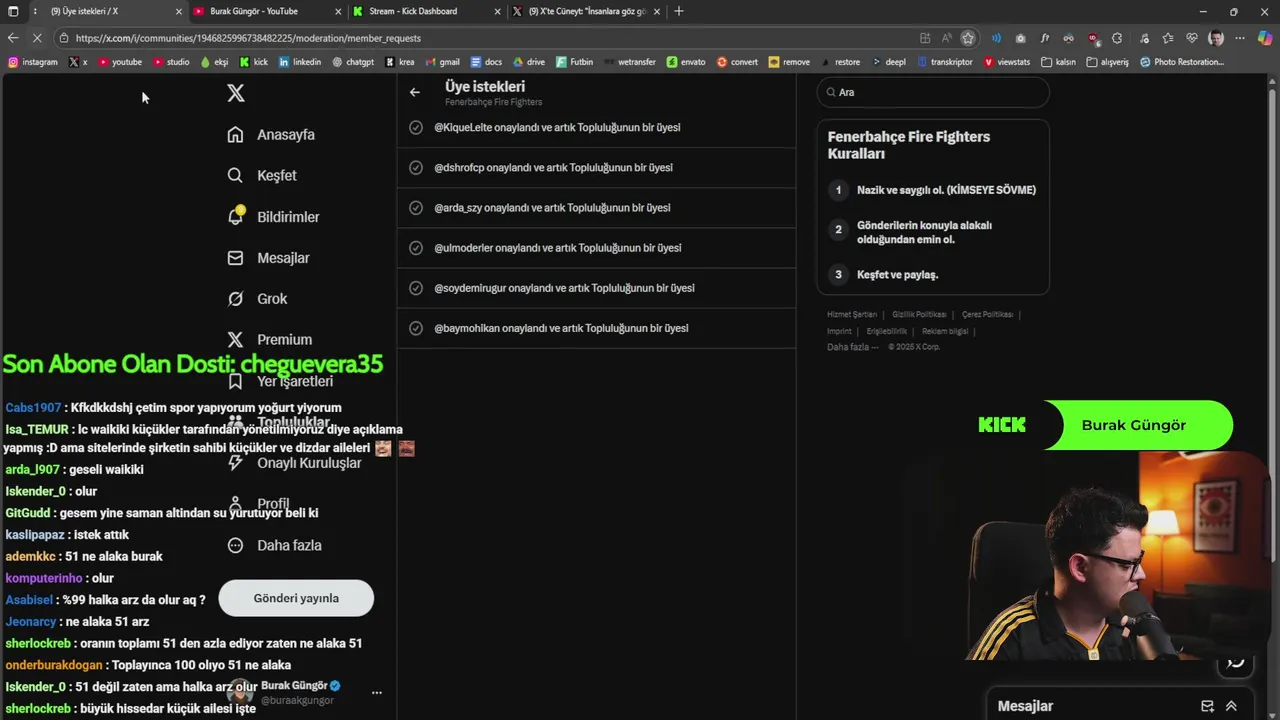Open Anasayfa home in the sidebar

[271, 135]
